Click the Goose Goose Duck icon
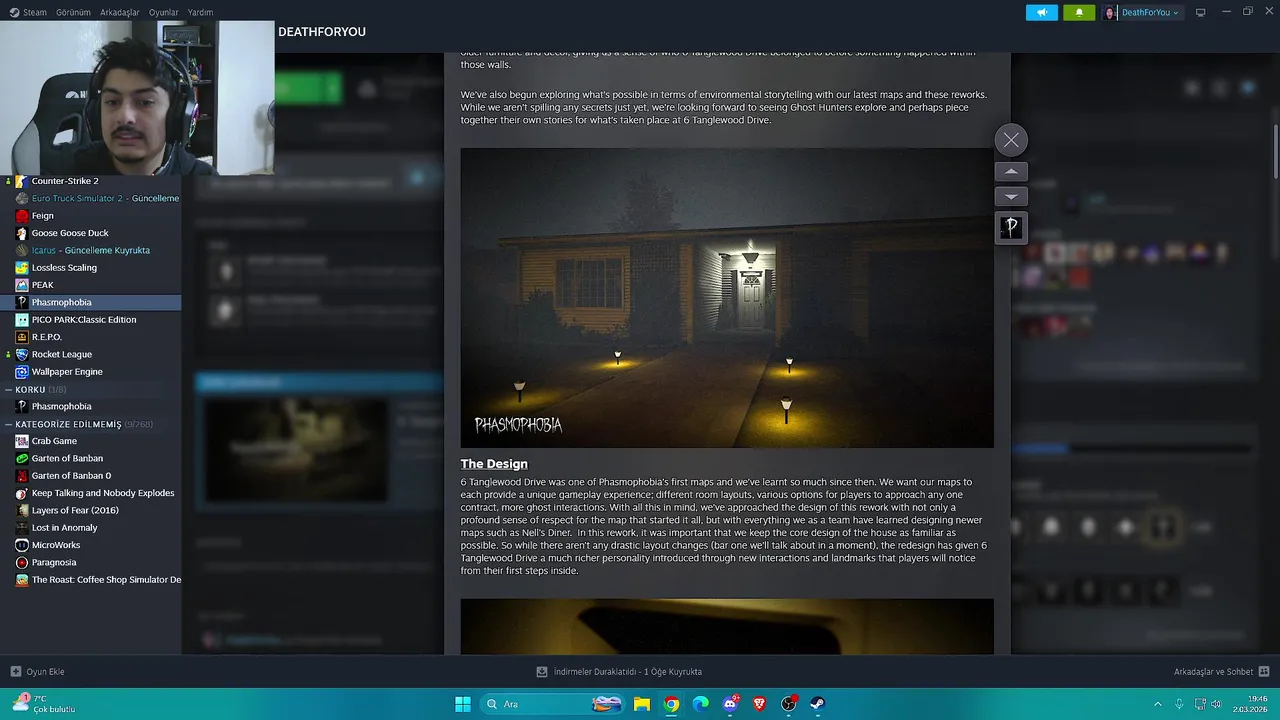1280x720 pixels. tap(22, 233)
